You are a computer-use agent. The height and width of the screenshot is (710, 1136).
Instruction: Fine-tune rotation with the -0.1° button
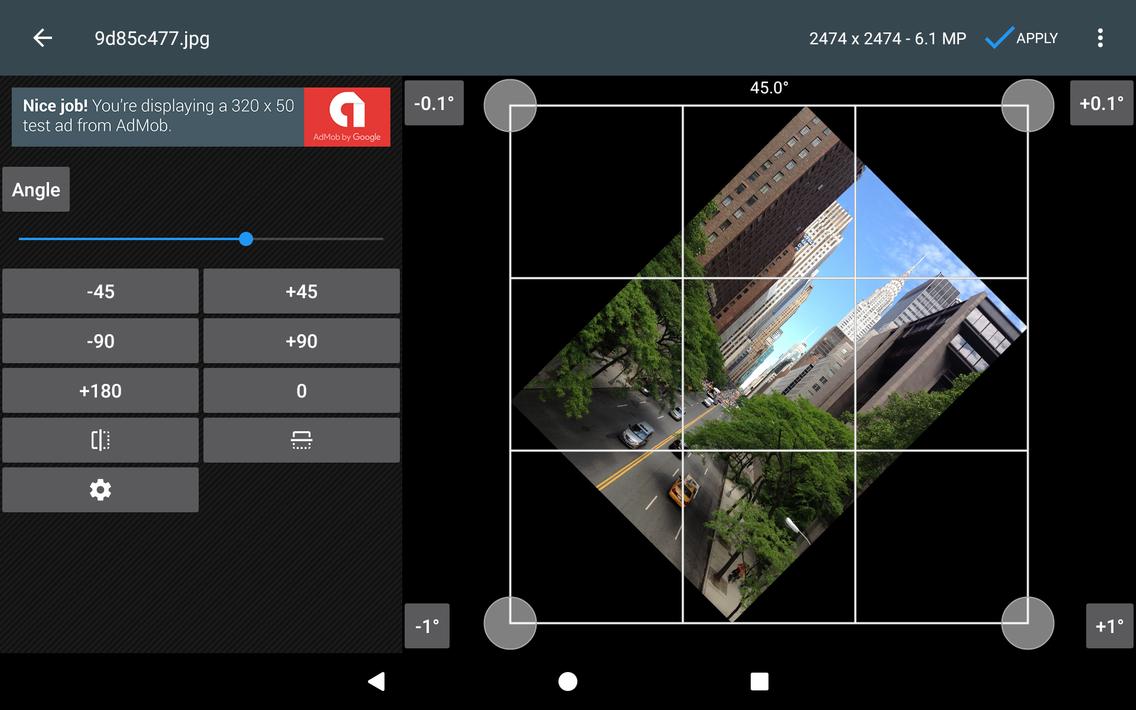pyautogui.click(x=434, y=103)
